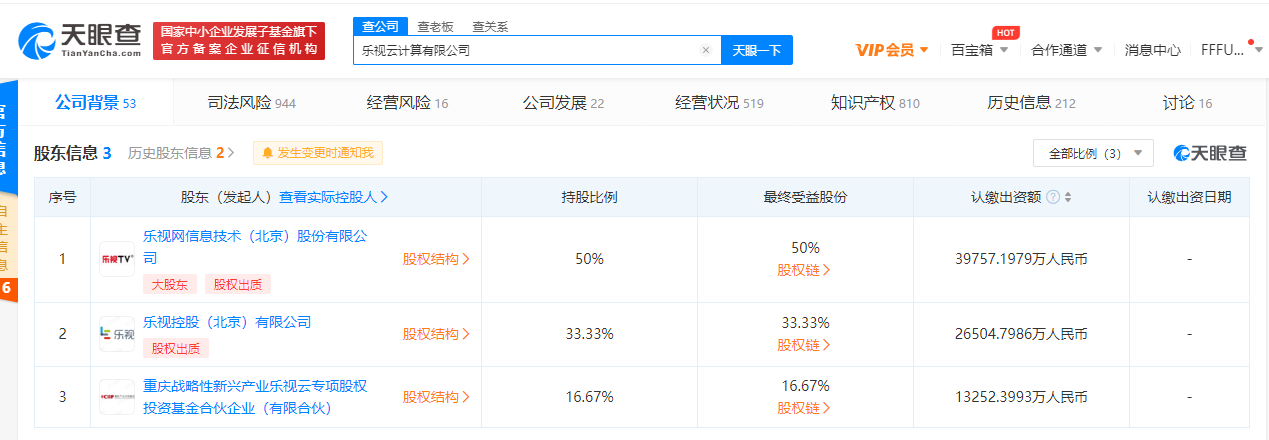
Task: Click the 33.33% value in the 持股比例 column
Action: click(x=589, y=334)
